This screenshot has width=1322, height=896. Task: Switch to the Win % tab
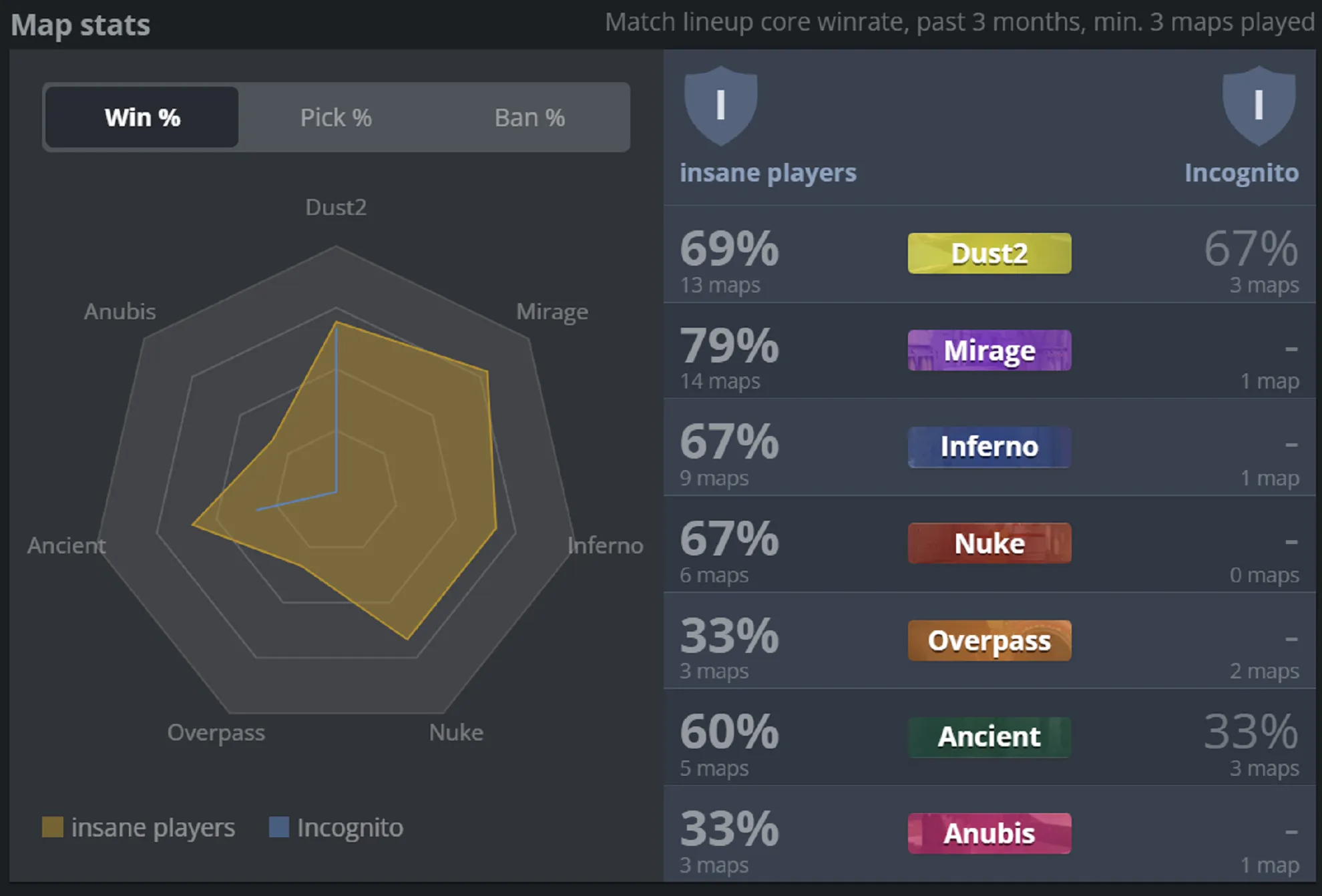[142, 118]
